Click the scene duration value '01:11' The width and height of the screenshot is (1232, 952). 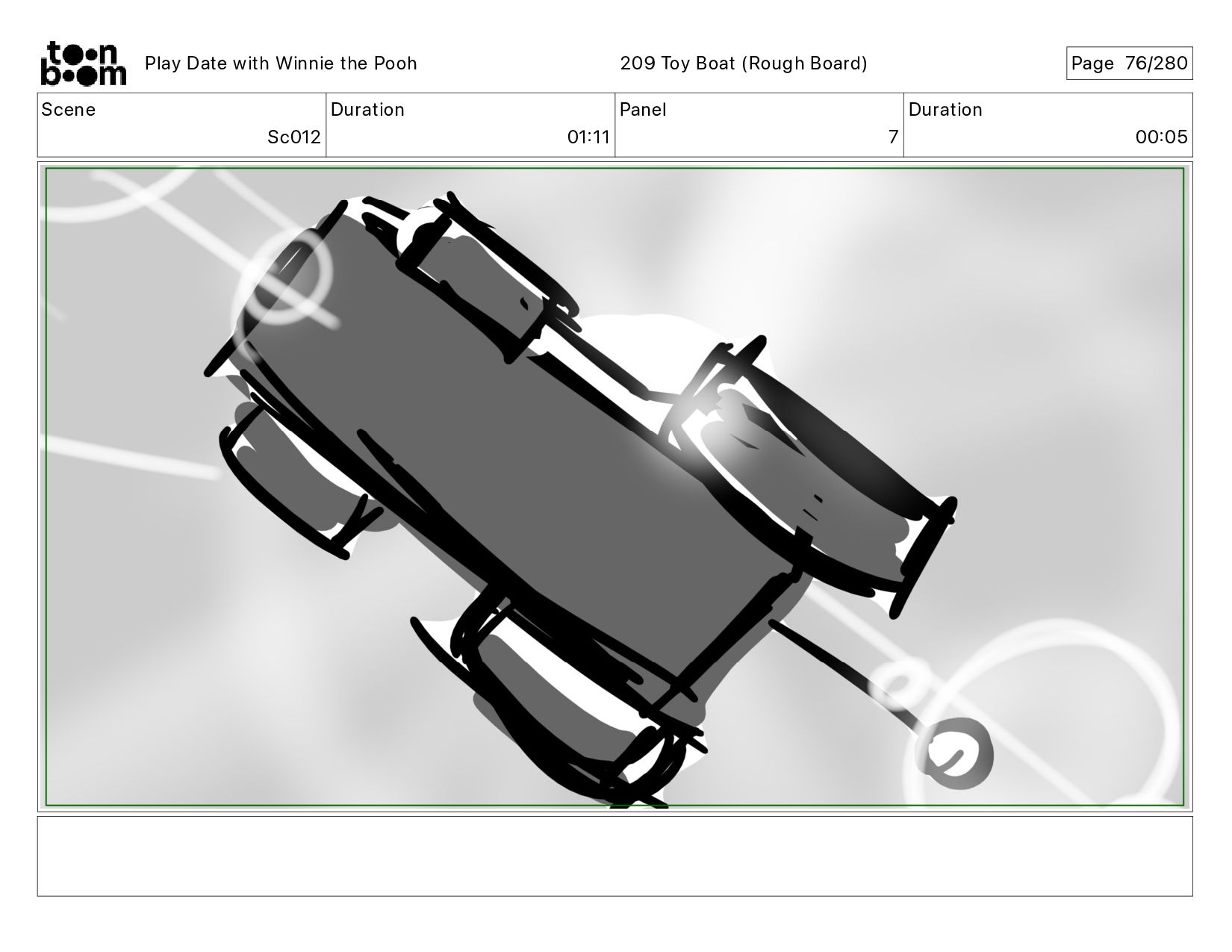point(588,137)
